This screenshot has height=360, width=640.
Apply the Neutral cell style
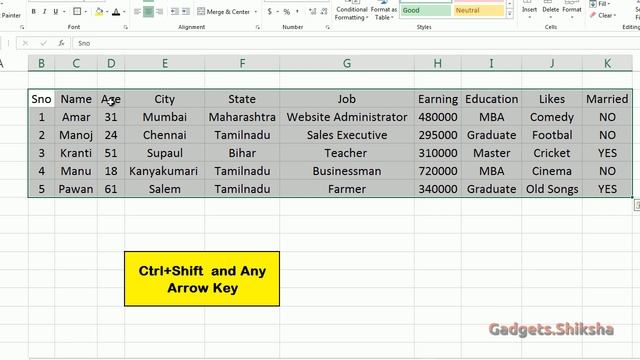pos(479,10)
